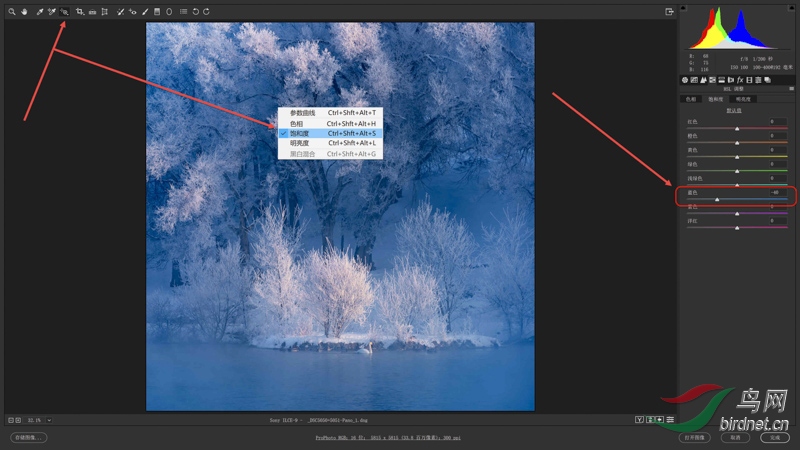Toggle the Y before/after preview button
The image size is (800, 450).
click(639, 420)
